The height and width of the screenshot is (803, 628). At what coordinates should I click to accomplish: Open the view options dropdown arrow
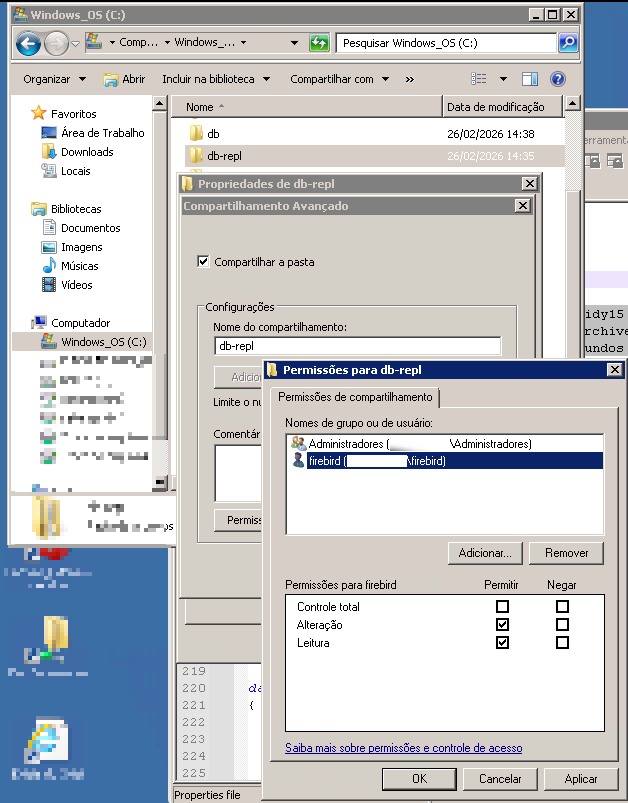pyautogui.click(x=503, y=79)
